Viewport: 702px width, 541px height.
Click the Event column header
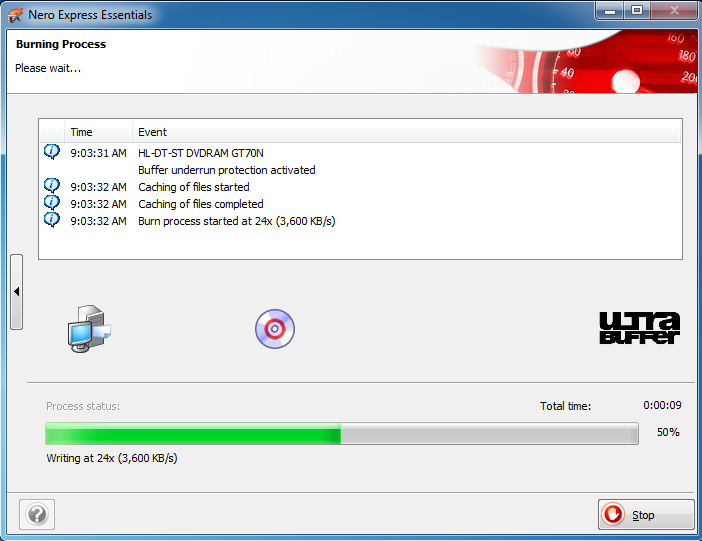pyautogui.click(x=407, y=132)
